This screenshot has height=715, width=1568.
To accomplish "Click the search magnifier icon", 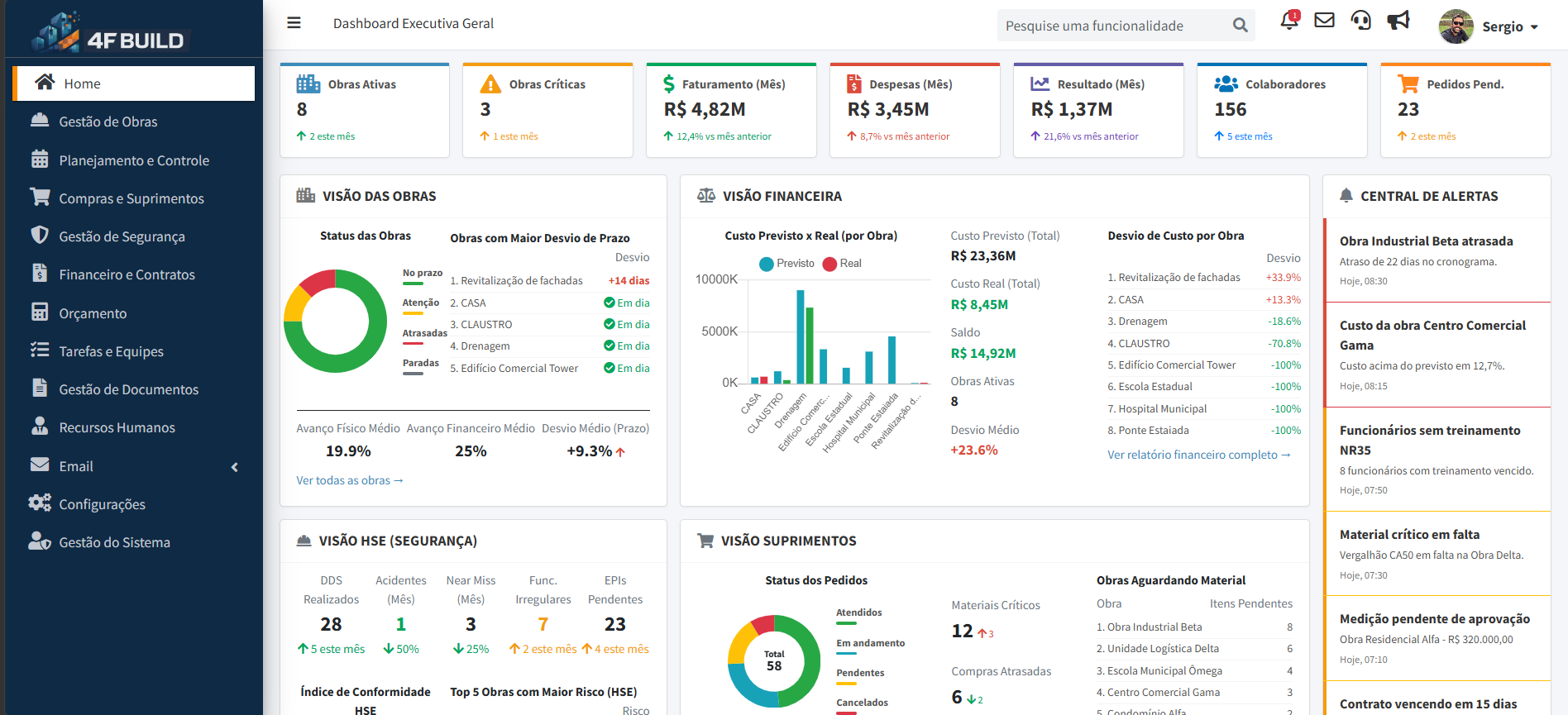I will coord(1240,26).
